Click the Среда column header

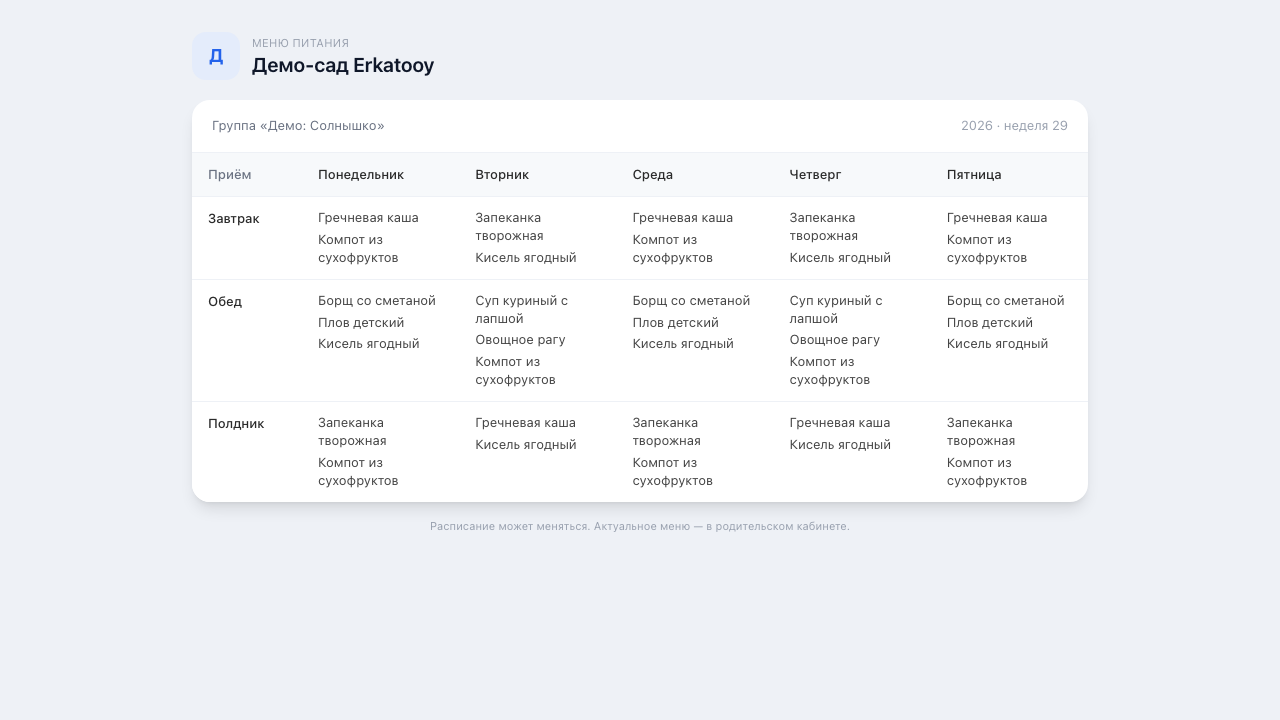(653, 175)
